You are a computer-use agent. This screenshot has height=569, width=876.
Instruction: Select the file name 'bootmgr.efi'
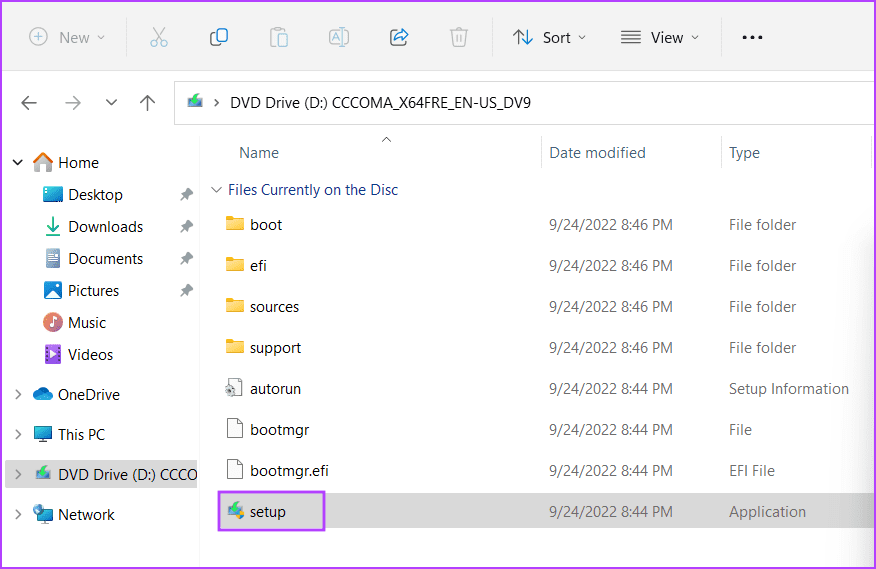(x=289, y=471)
